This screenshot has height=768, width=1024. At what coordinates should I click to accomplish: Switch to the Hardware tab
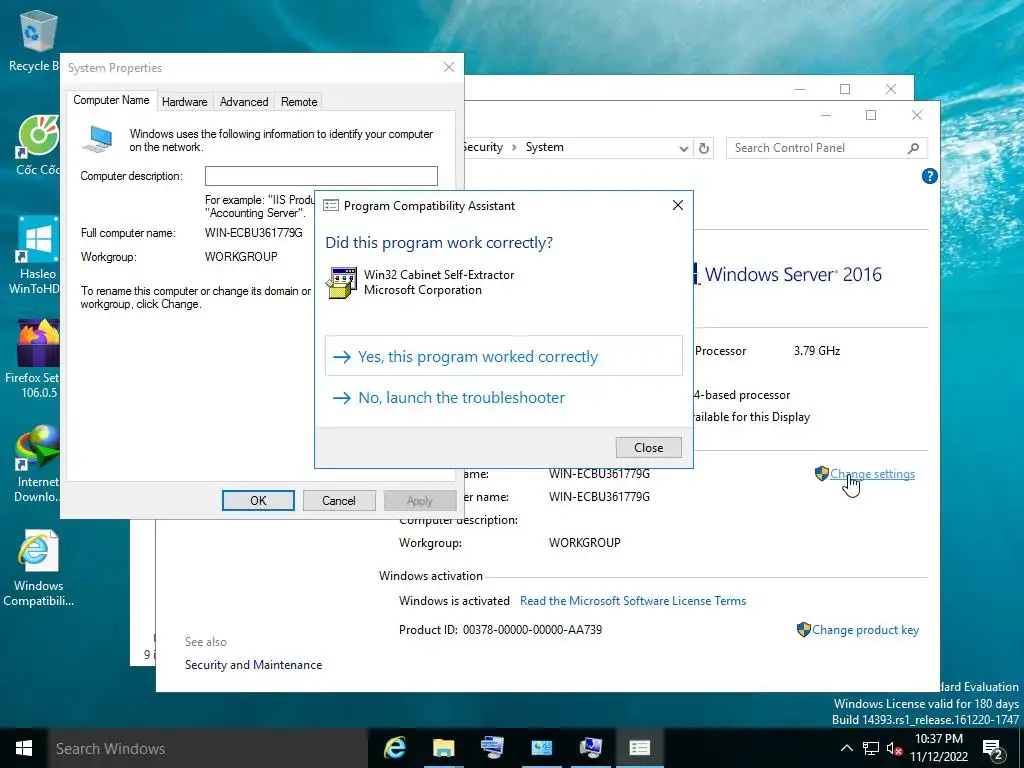(x=184, y=102)
